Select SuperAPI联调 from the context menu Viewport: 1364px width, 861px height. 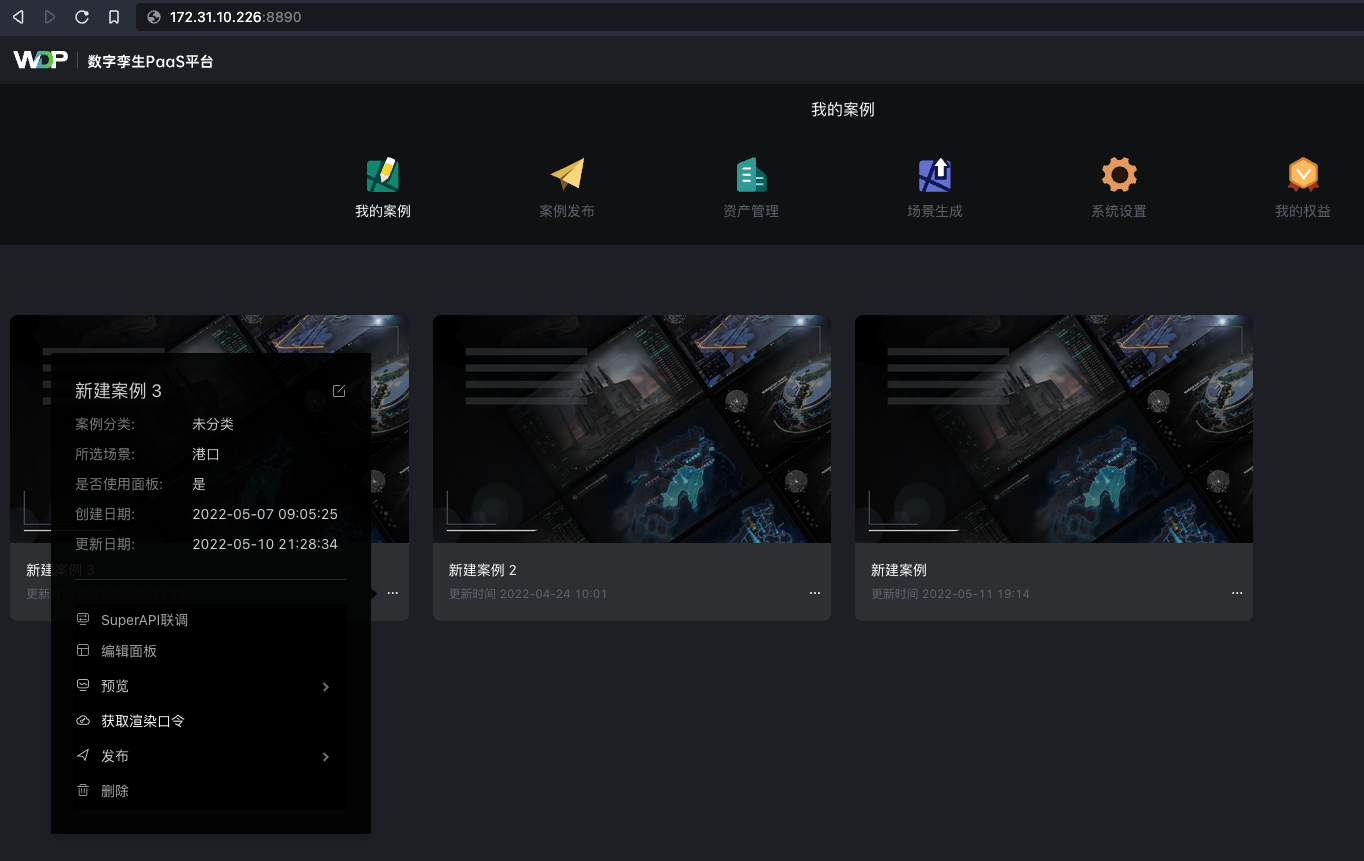coord(144,620)
